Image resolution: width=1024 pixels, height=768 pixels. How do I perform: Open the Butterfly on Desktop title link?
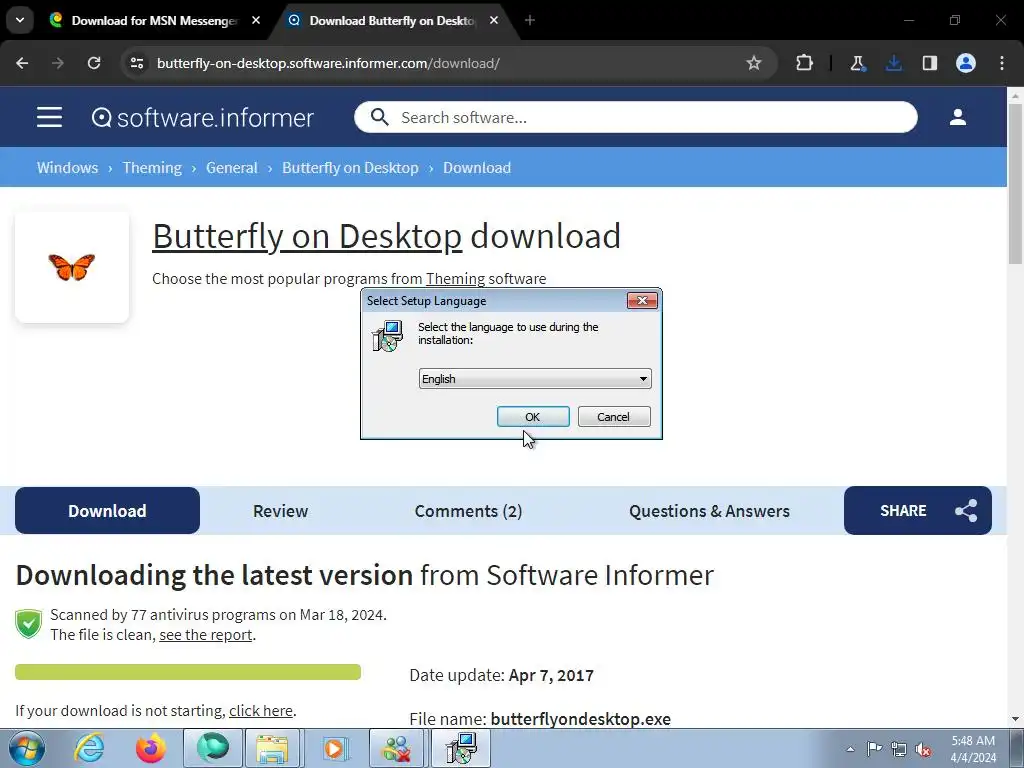307,236
